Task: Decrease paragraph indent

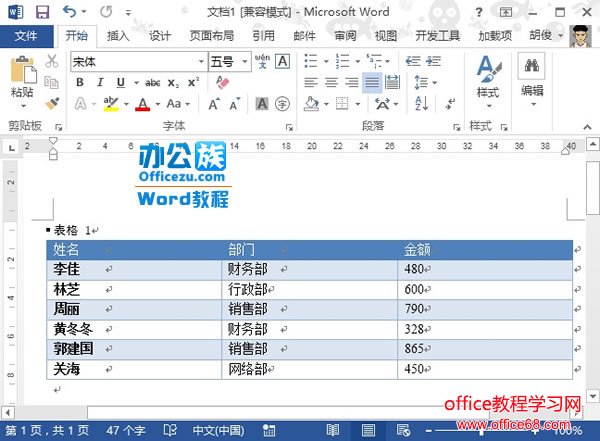Action: 413,61
